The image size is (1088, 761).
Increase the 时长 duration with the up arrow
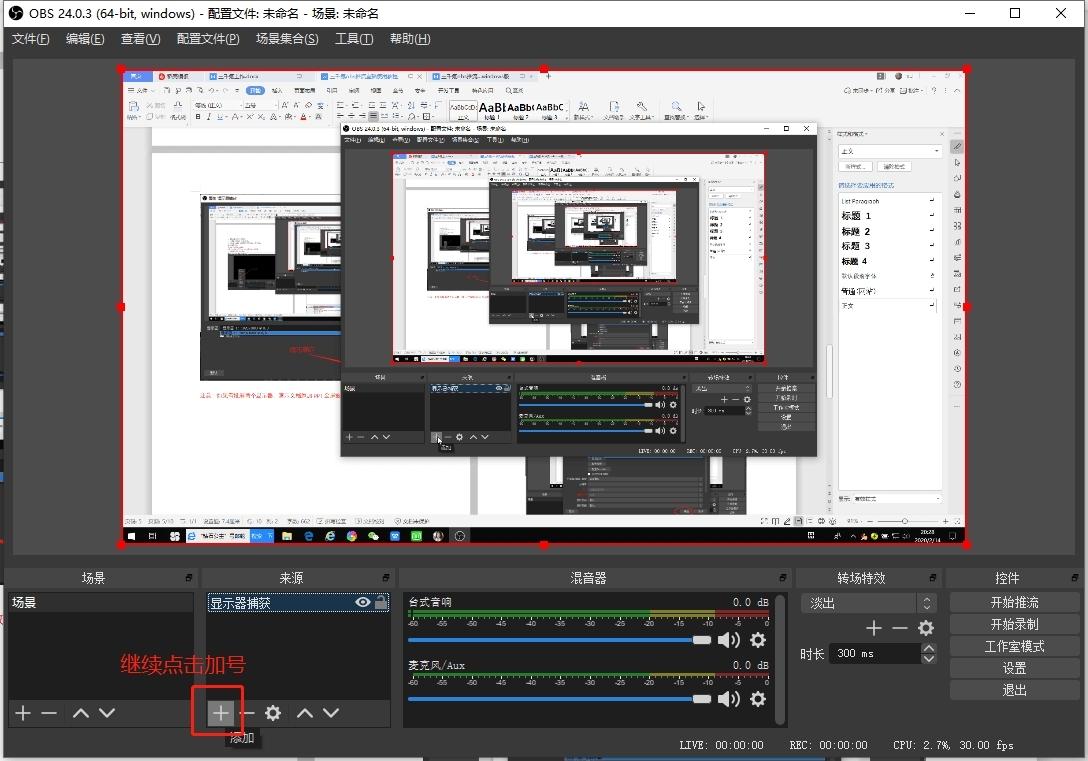(928, 648)
